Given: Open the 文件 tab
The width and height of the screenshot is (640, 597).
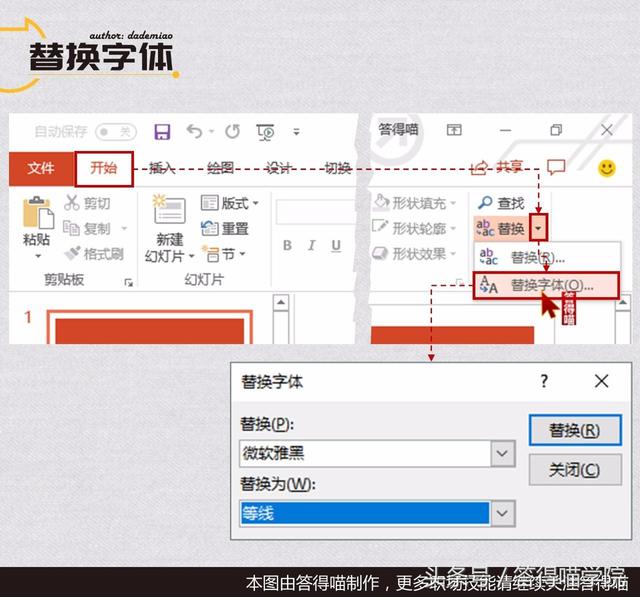Looking at the screenshot, I should click(x=41, y=168).
